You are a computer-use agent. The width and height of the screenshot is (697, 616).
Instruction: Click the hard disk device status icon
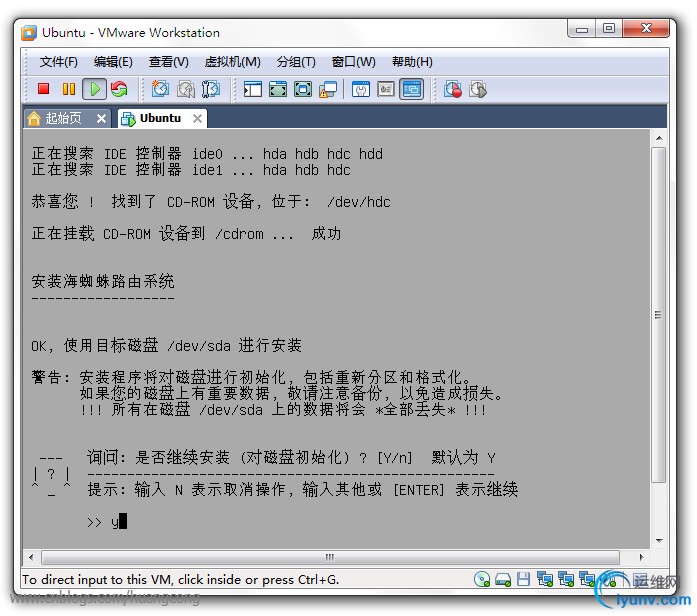coord(503,580)
